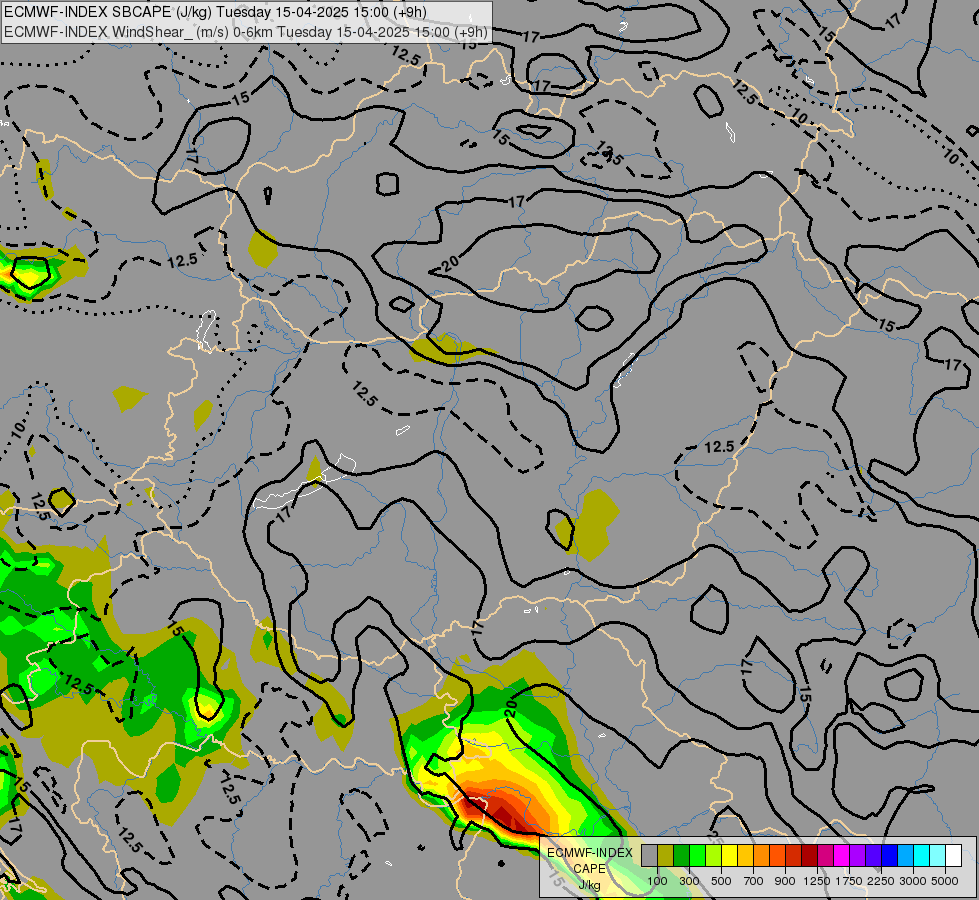
Task: Click the legend label '1250'
Action: [817, 881]
